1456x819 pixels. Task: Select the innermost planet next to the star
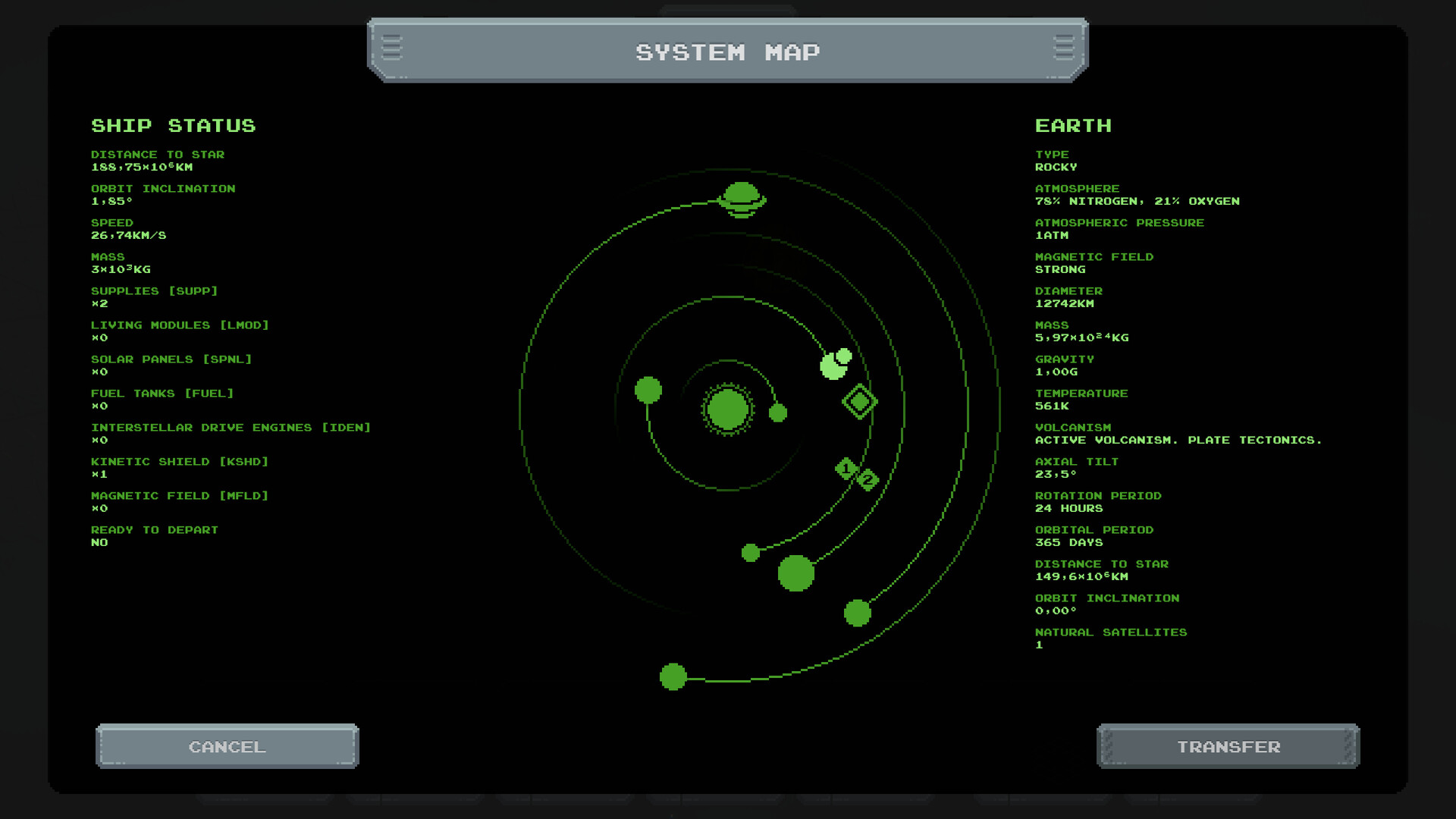click(x=777, y=413)
